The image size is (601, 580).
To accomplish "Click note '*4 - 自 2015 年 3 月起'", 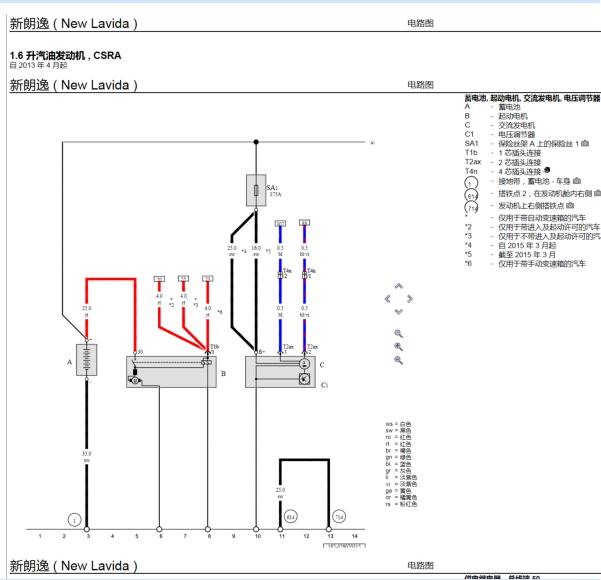I will [x=511, y=245].
